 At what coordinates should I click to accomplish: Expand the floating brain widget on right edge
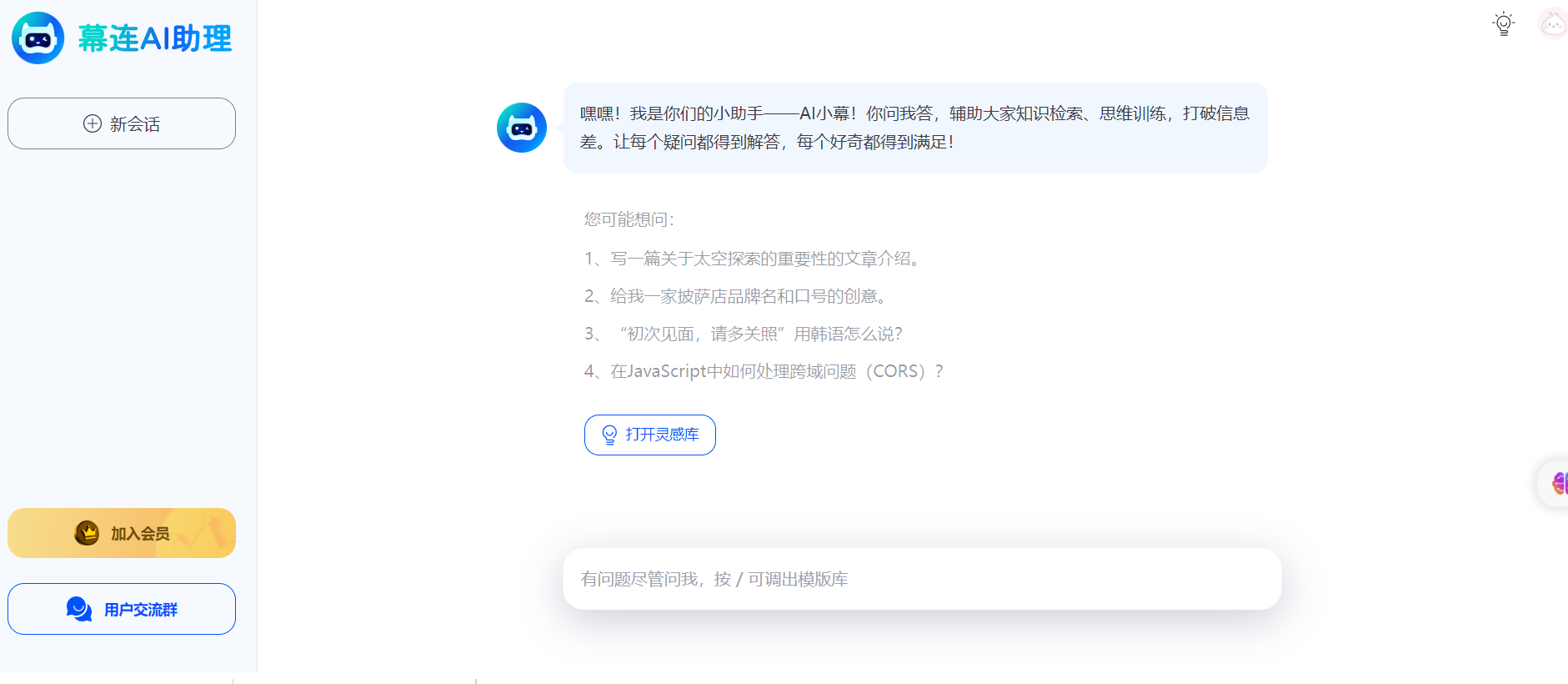coord(1555,483)
